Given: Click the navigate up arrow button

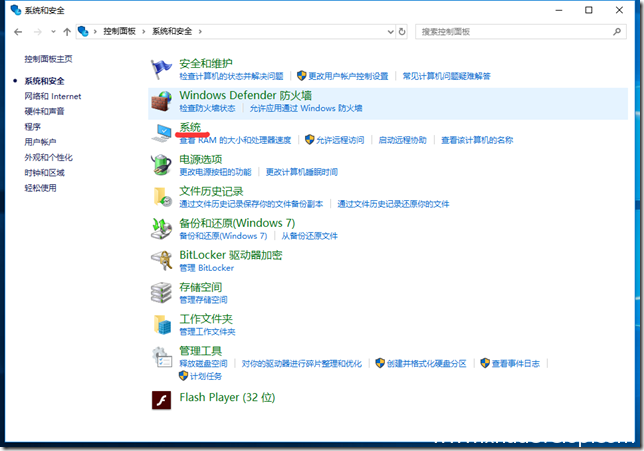Looking at the screenshot, I should pos(67,32).
